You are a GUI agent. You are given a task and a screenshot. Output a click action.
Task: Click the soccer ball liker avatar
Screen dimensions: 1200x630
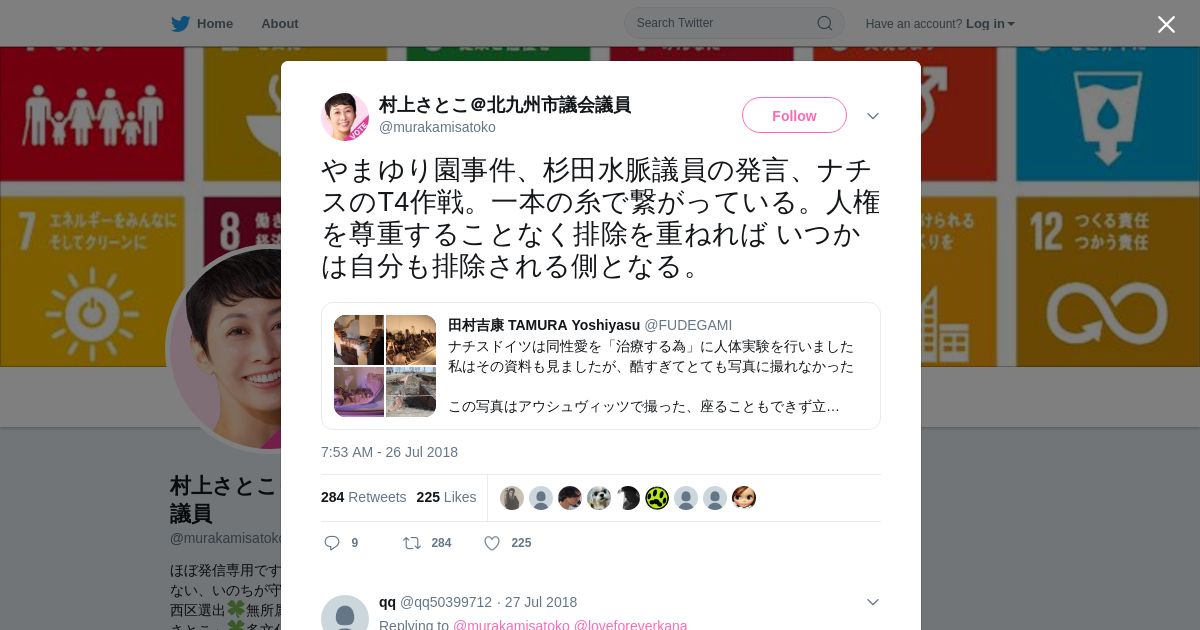pos(599,498)
